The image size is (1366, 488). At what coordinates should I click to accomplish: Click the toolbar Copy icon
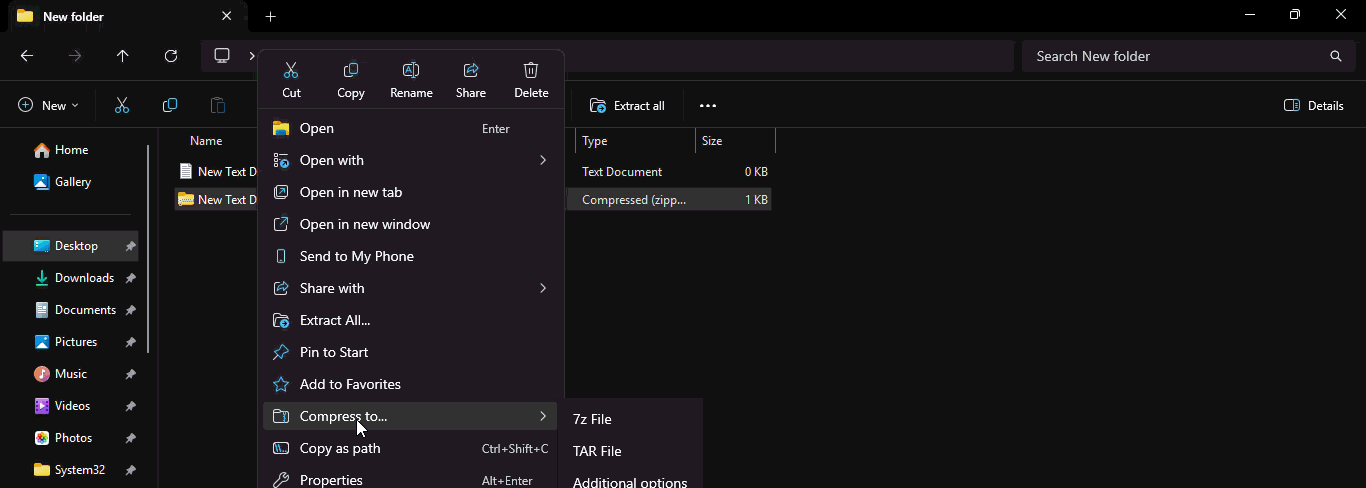tap(170, 105)
